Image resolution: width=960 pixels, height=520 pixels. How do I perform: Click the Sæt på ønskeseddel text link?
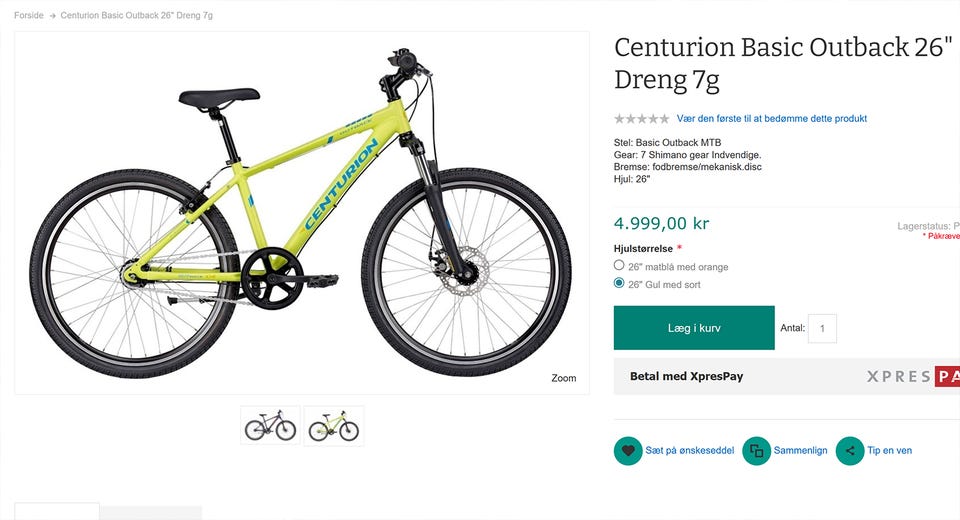point(690,451)
